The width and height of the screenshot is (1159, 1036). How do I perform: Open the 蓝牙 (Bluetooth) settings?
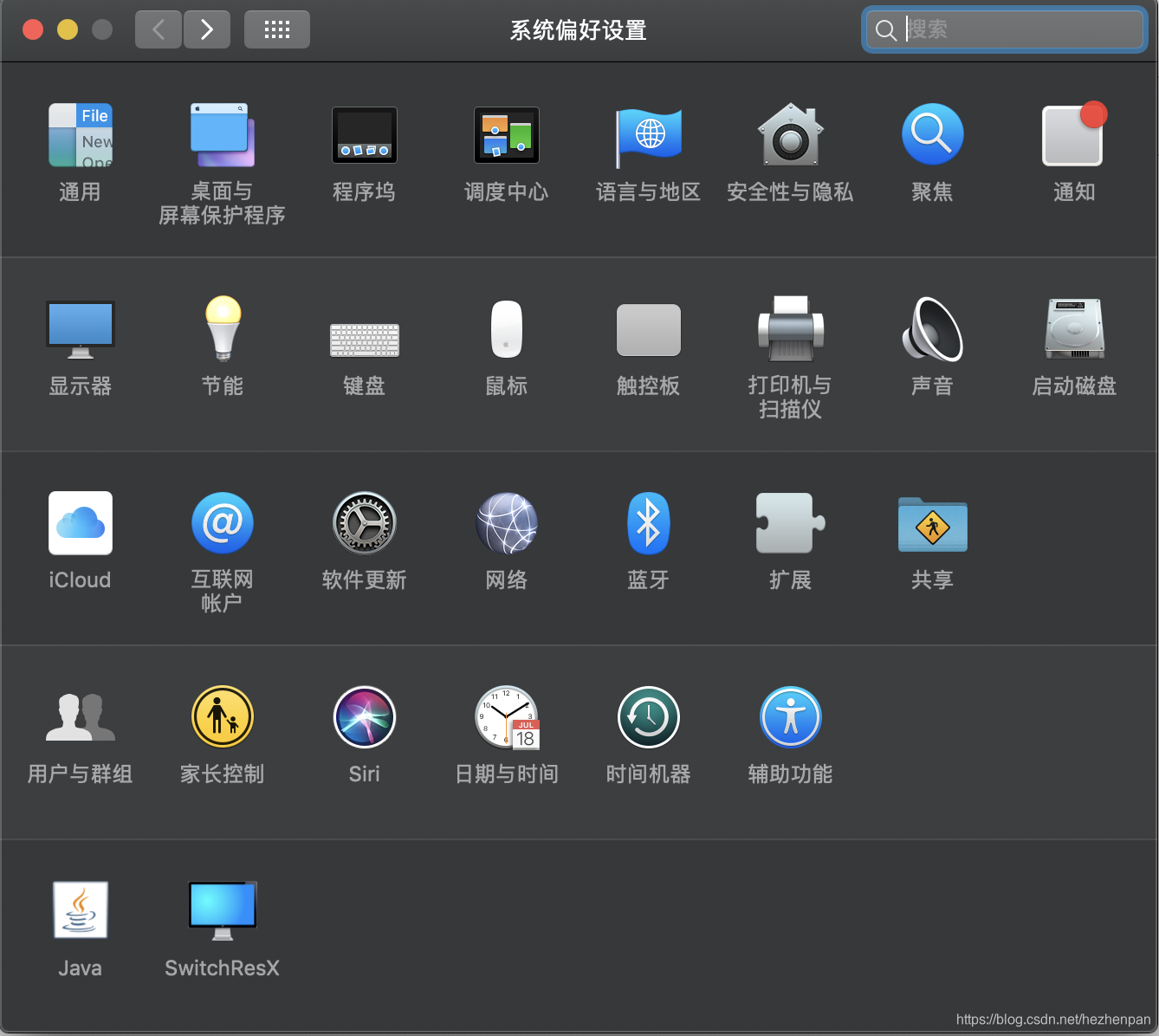(649, 523)
